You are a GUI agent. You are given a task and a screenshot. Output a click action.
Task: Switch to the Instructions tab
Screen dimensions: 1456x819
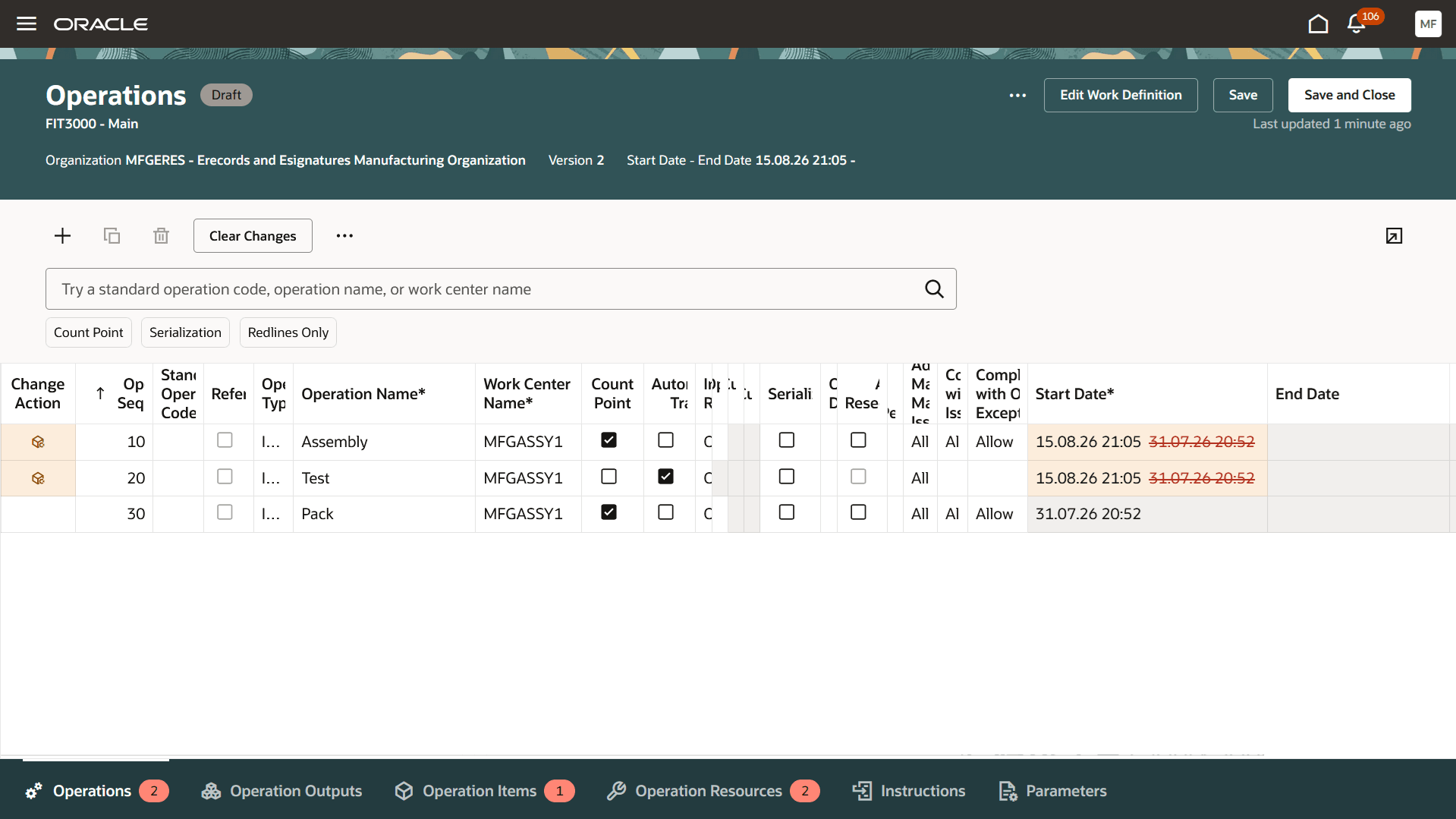pyautogui.click(x=908, y=791)
